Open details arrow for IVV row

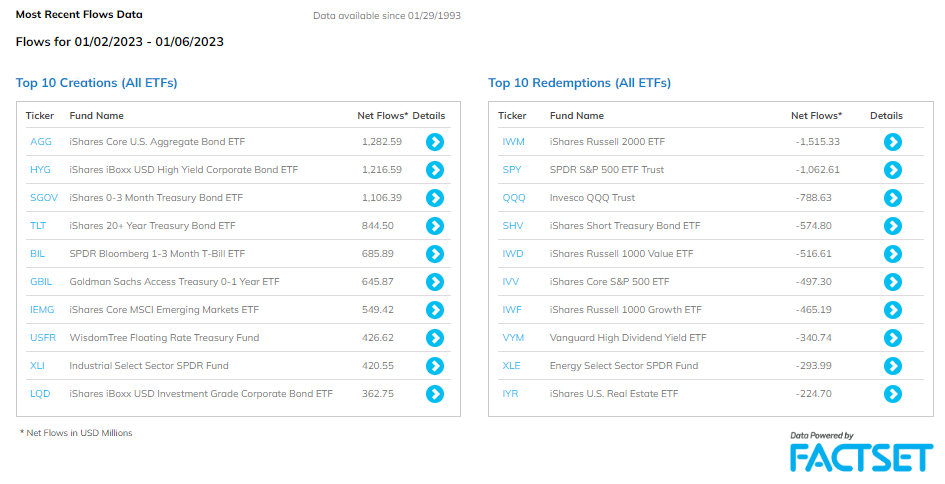click(x=893, y=282)
